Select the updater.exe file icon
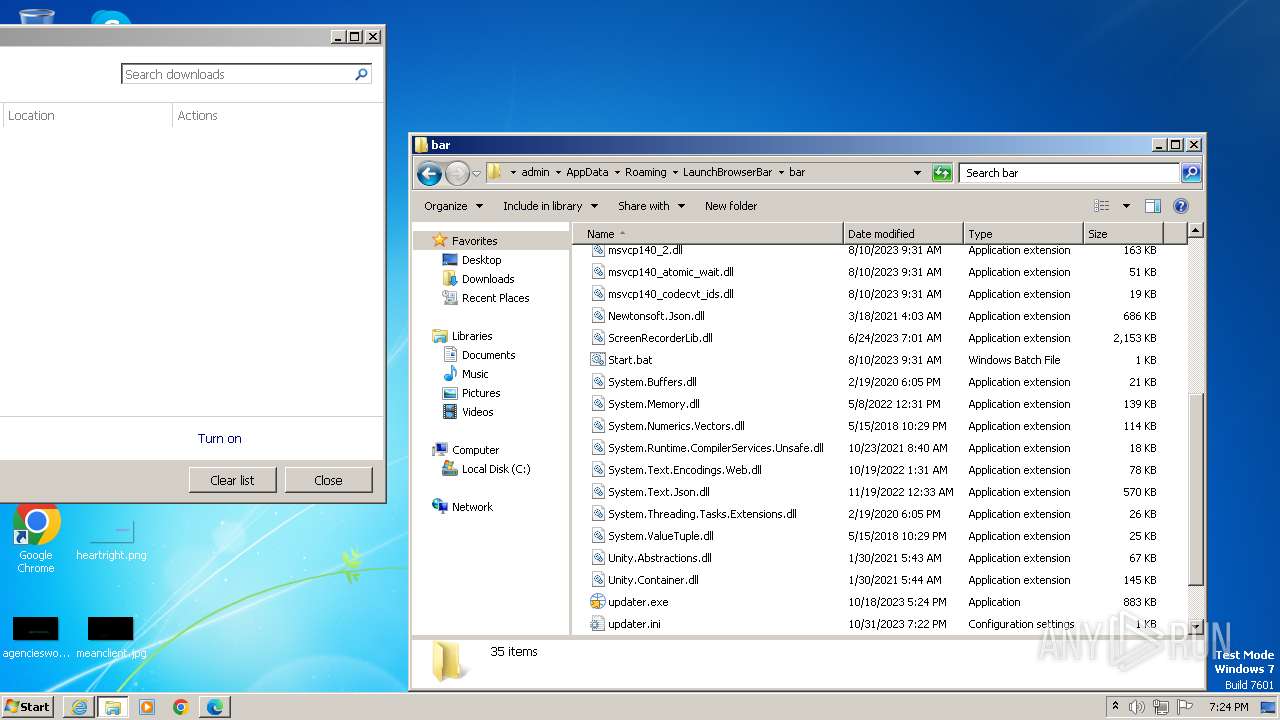1280x720 pixels. click(x=598, y=602)
